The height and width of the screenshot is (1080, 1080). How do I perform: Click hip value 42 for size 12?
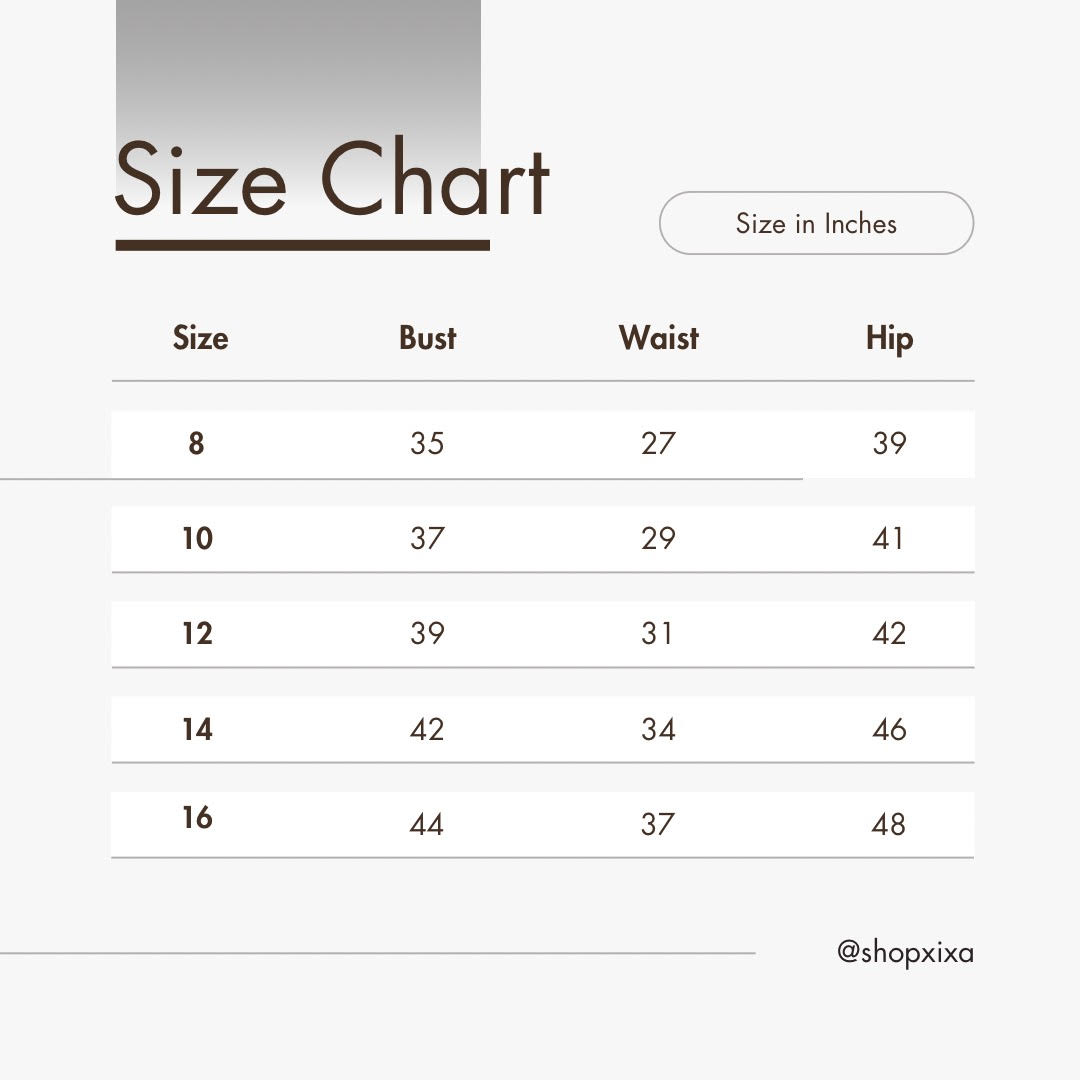[x=889, y=634]
